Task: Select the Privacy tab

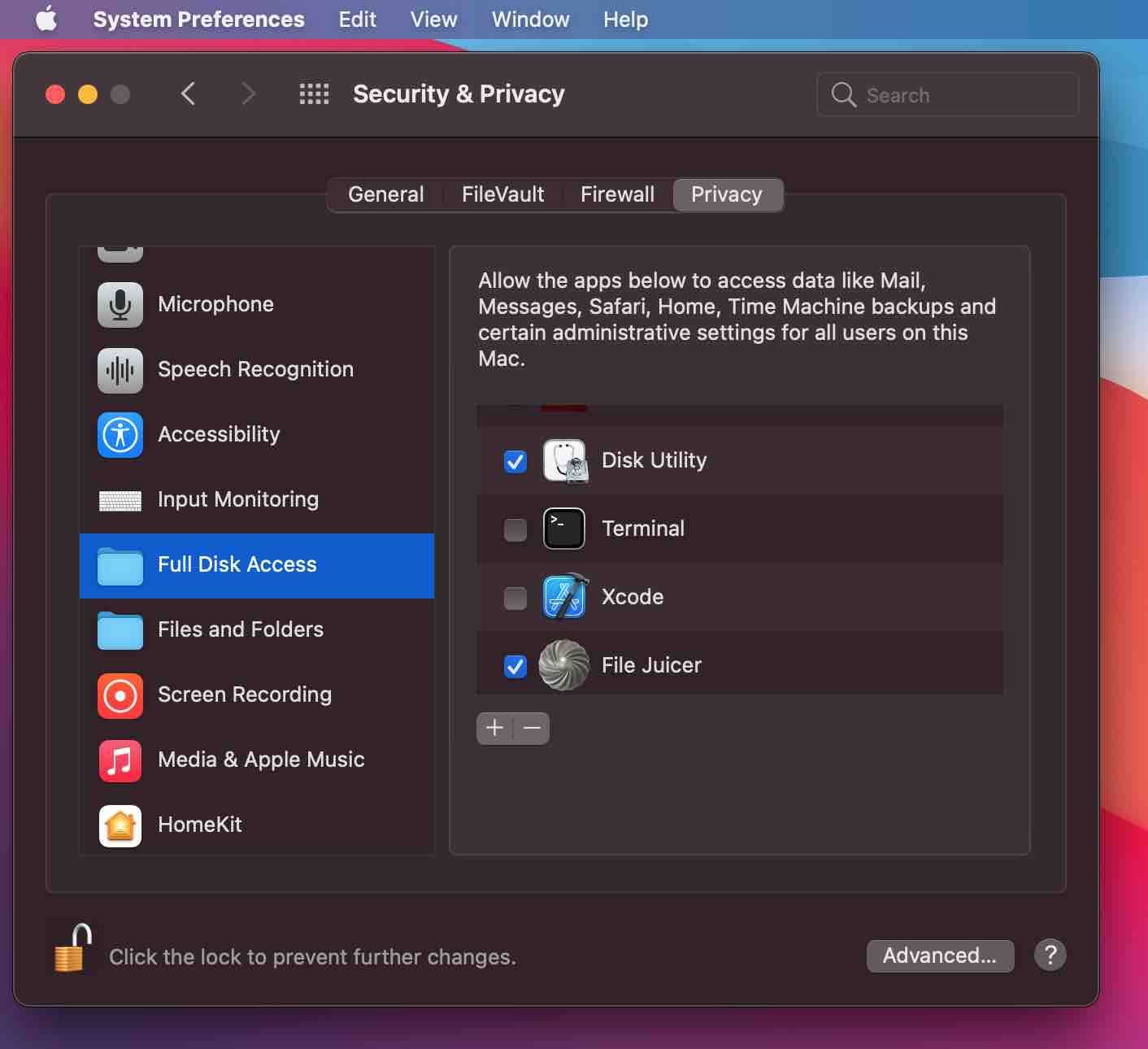Action: pos(727,194)
